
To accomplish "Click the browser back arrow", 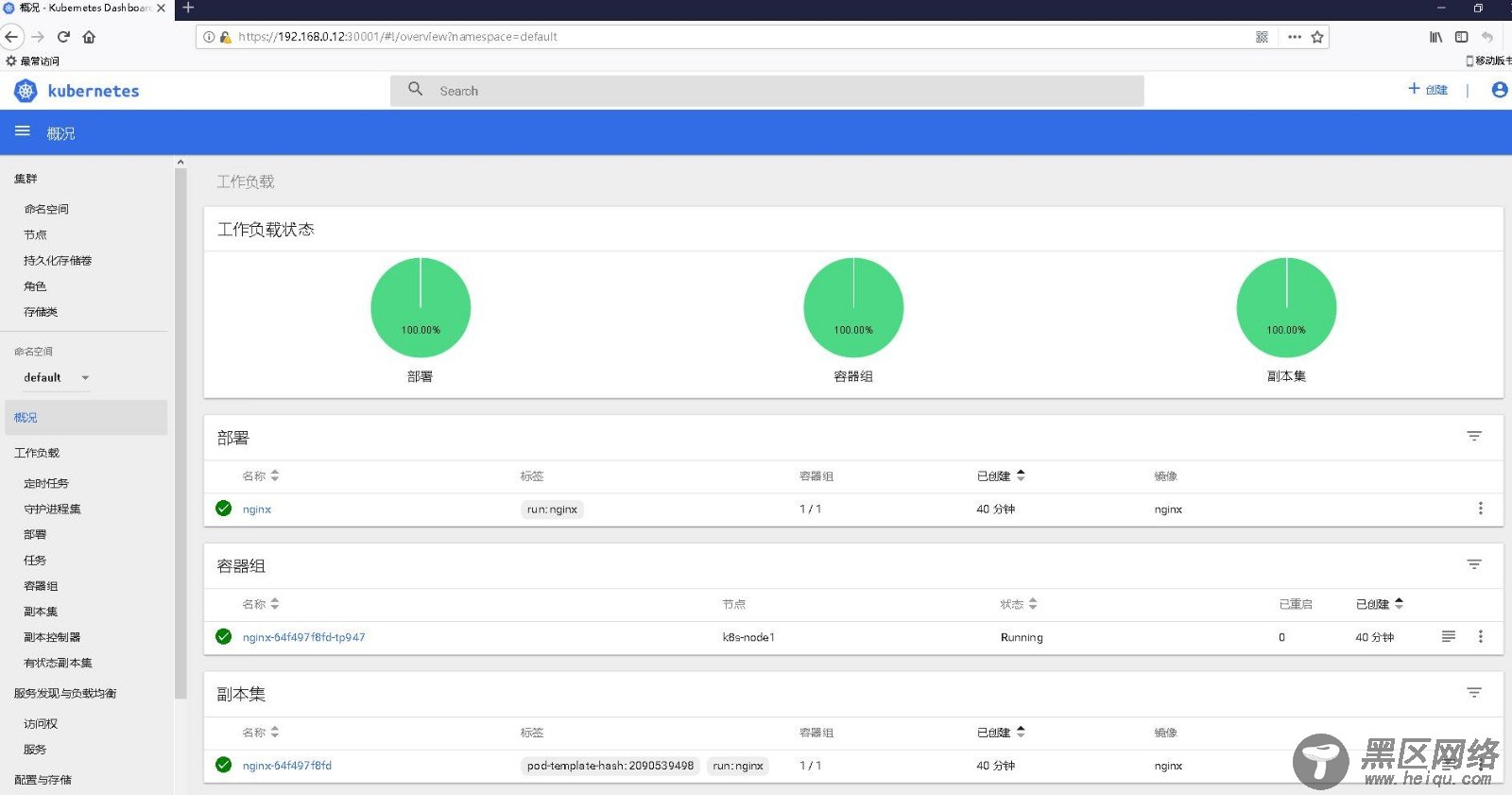I will click(11, 37).
